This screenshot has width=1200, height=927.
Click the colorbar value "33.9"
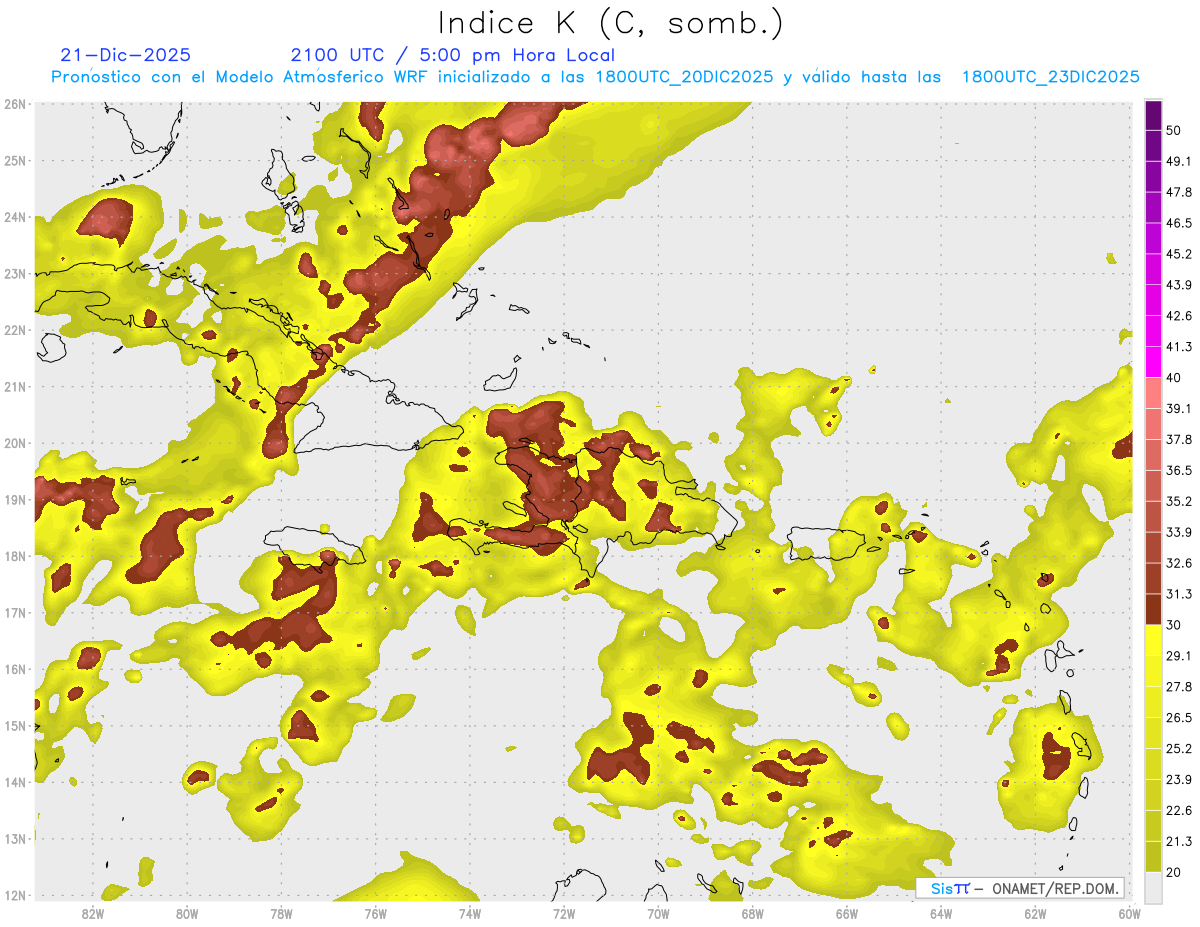(x=1179, y=532)
